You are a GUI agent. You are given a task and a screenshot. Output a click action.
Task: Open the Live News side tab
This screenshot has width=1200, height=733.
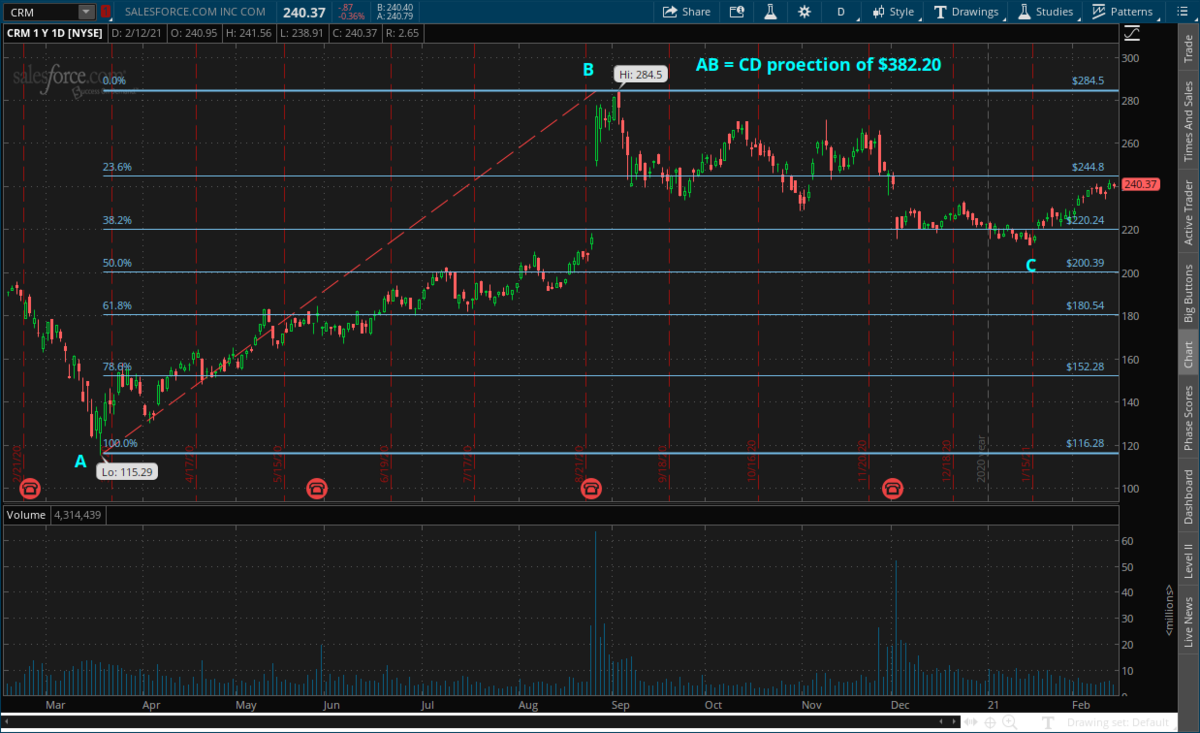1188,621
